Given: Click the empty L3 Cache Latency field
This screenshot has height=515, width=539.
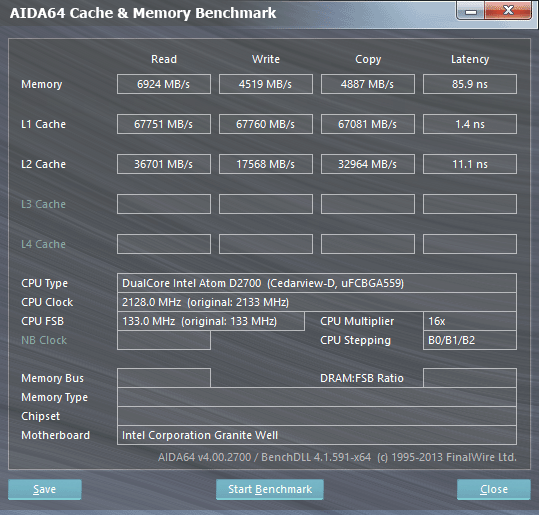Looking at the screenshot, I should (470, 204).
